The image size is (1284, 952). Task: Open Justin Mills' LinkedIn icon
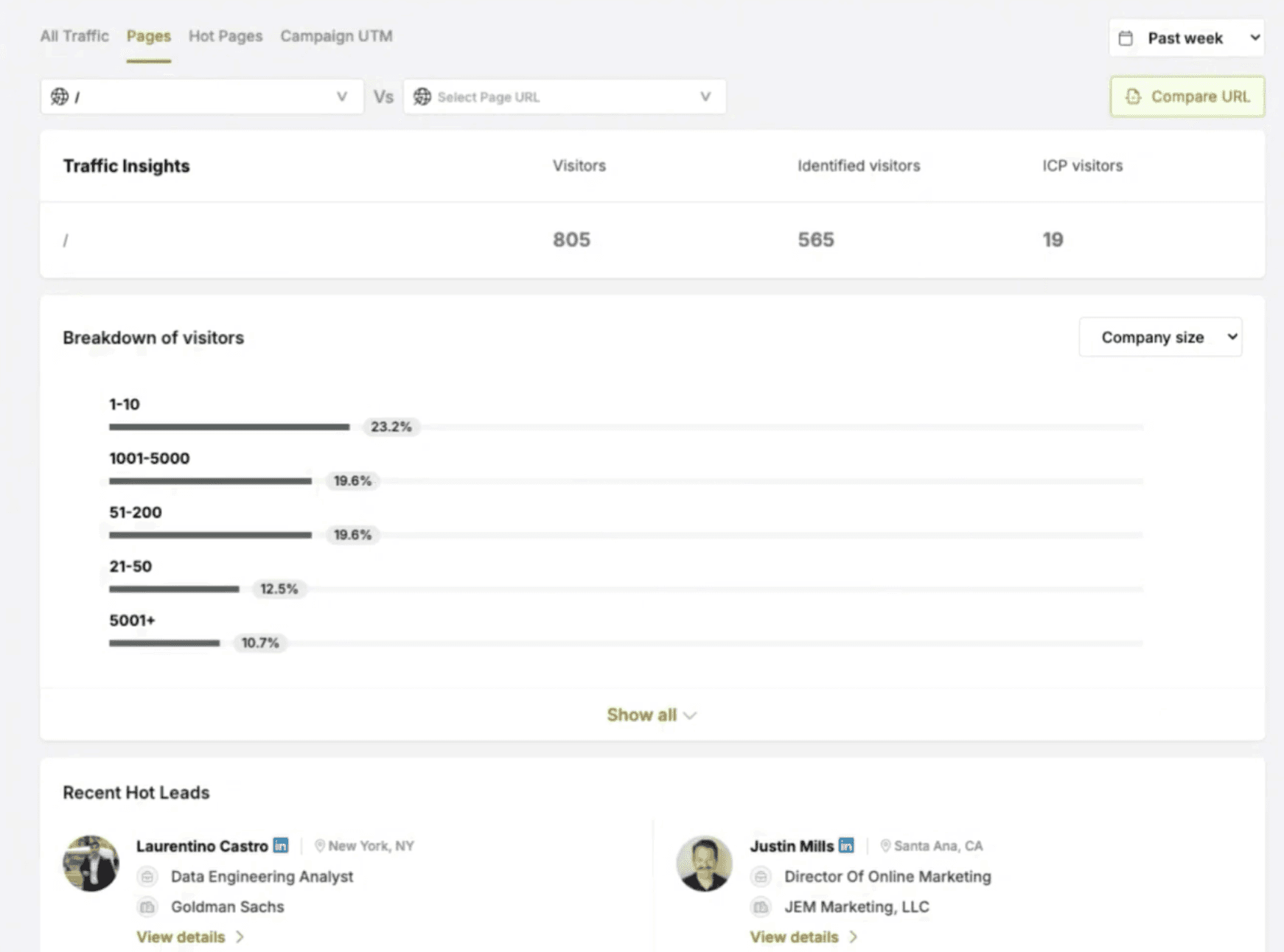pyautogui.click(x=846, y=845)
